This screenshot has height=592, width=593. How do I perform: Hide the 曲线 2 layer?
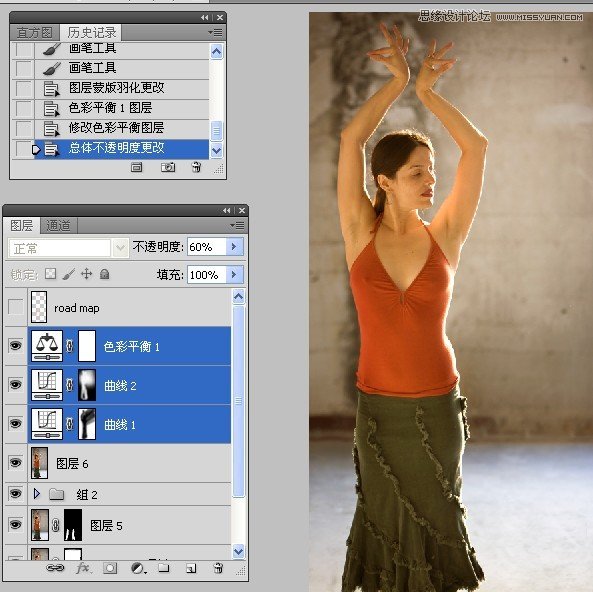tap(16, 385)
